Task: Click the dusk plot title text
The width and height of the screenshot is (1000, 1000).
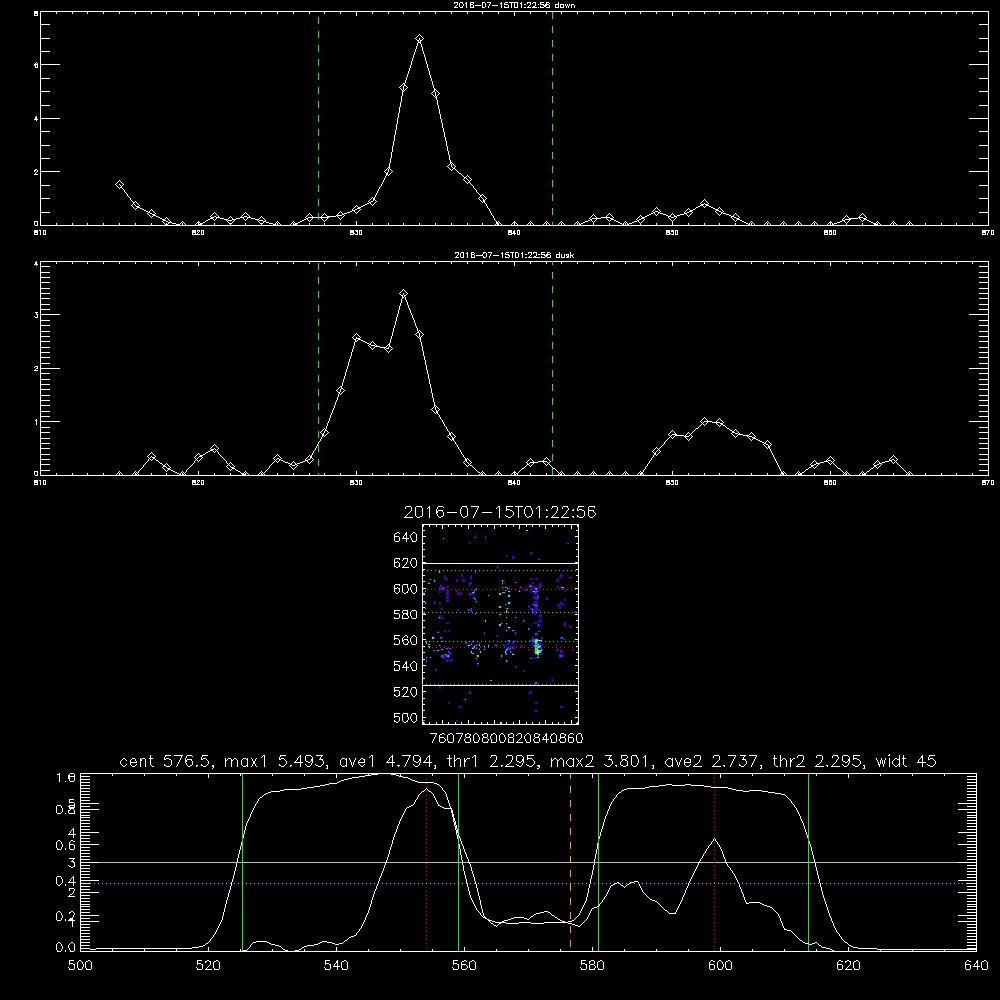Action: pos(514,255)
